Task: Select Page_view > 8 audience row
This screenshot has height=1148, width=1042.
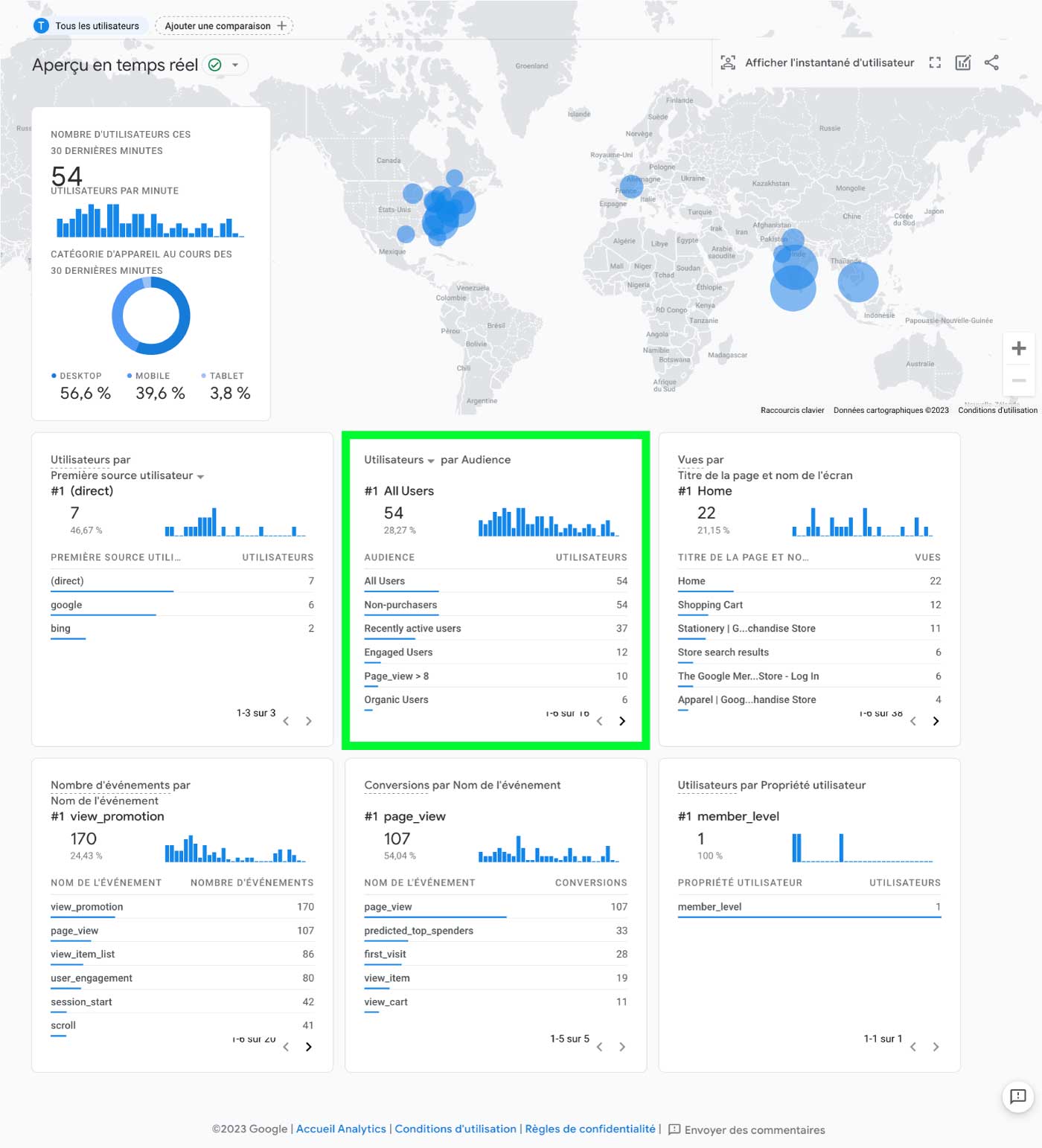Action: point(496,676)
